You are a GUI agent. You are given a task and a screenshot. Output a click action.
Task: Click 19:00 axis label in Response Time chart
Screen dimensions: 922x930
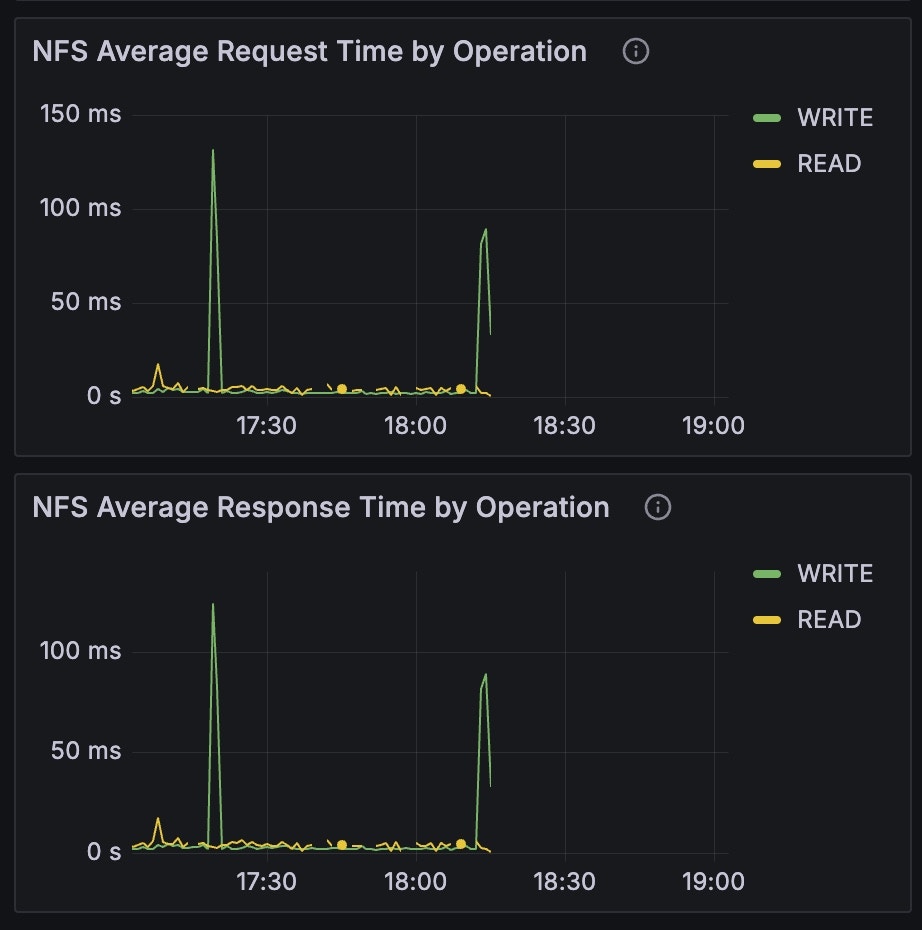[713, 881]
